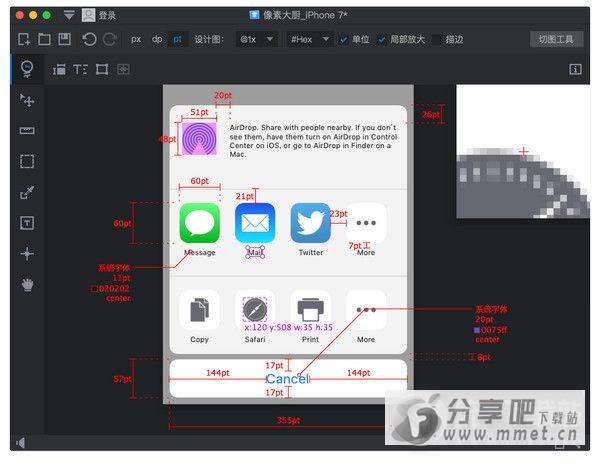Open a folder with the folder icon
600x464 pixels.
click(x=44, y=39)
